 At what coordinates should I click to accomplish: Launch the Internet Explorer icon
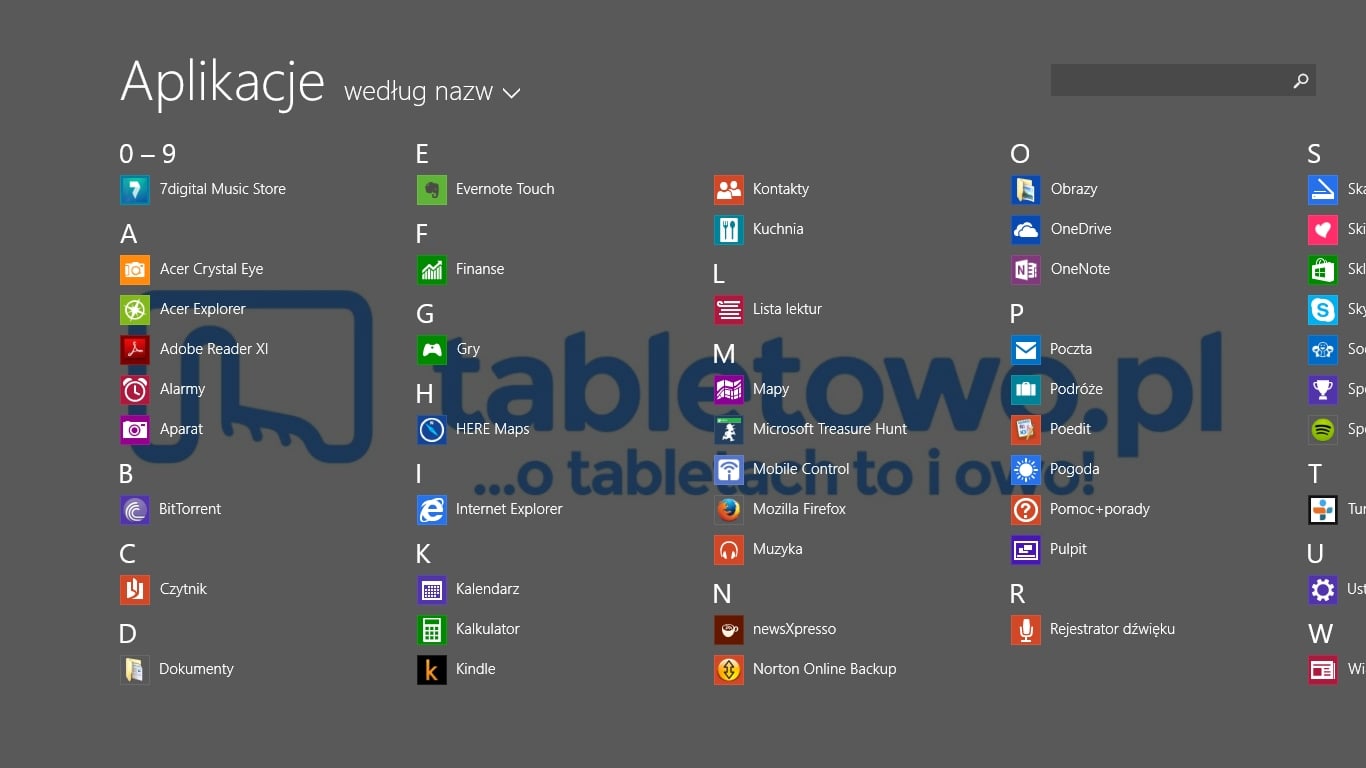(432, 509)
